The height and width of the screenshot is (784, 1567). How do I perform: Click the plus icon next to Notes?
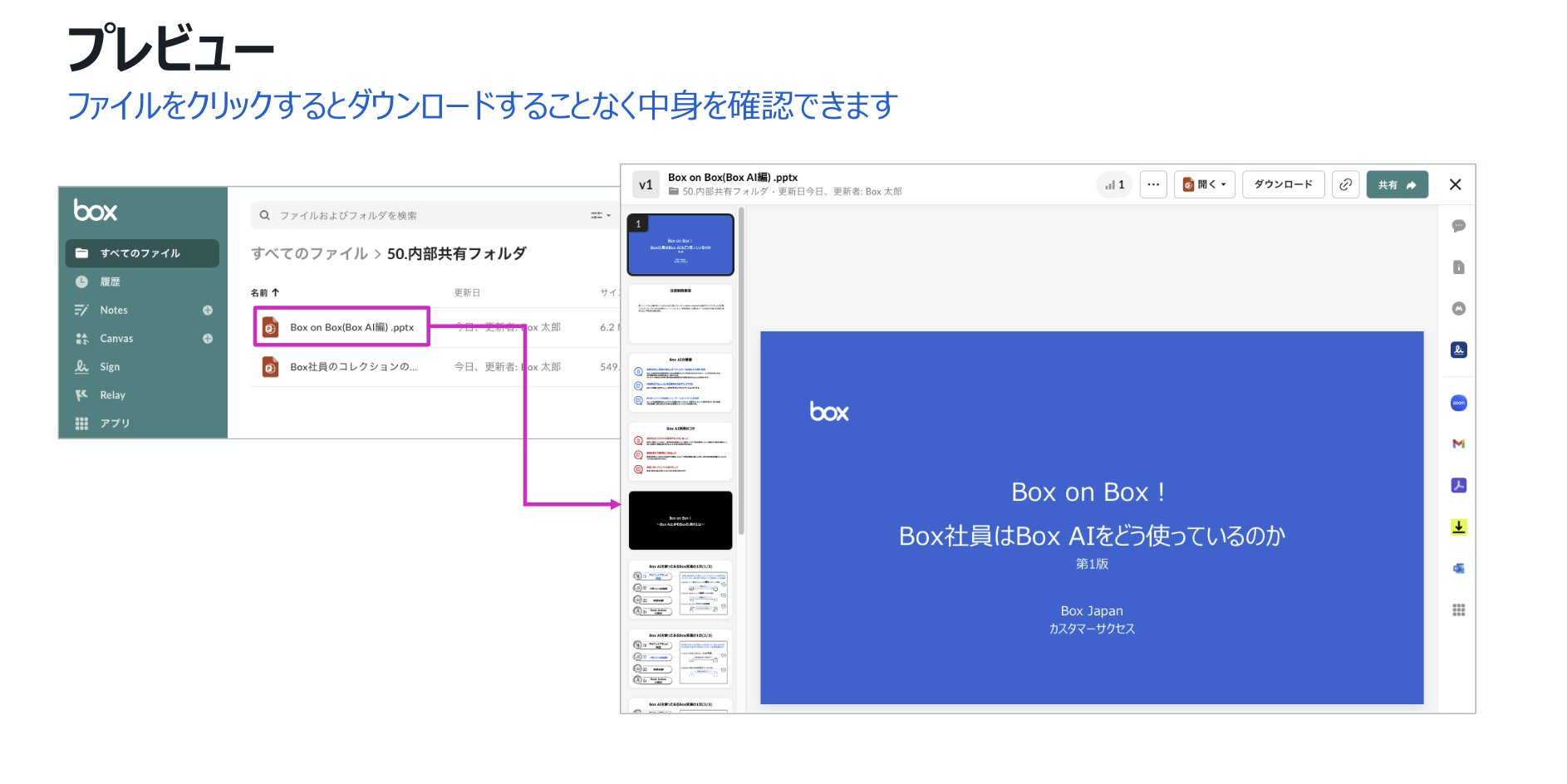(x=208, y=311)
